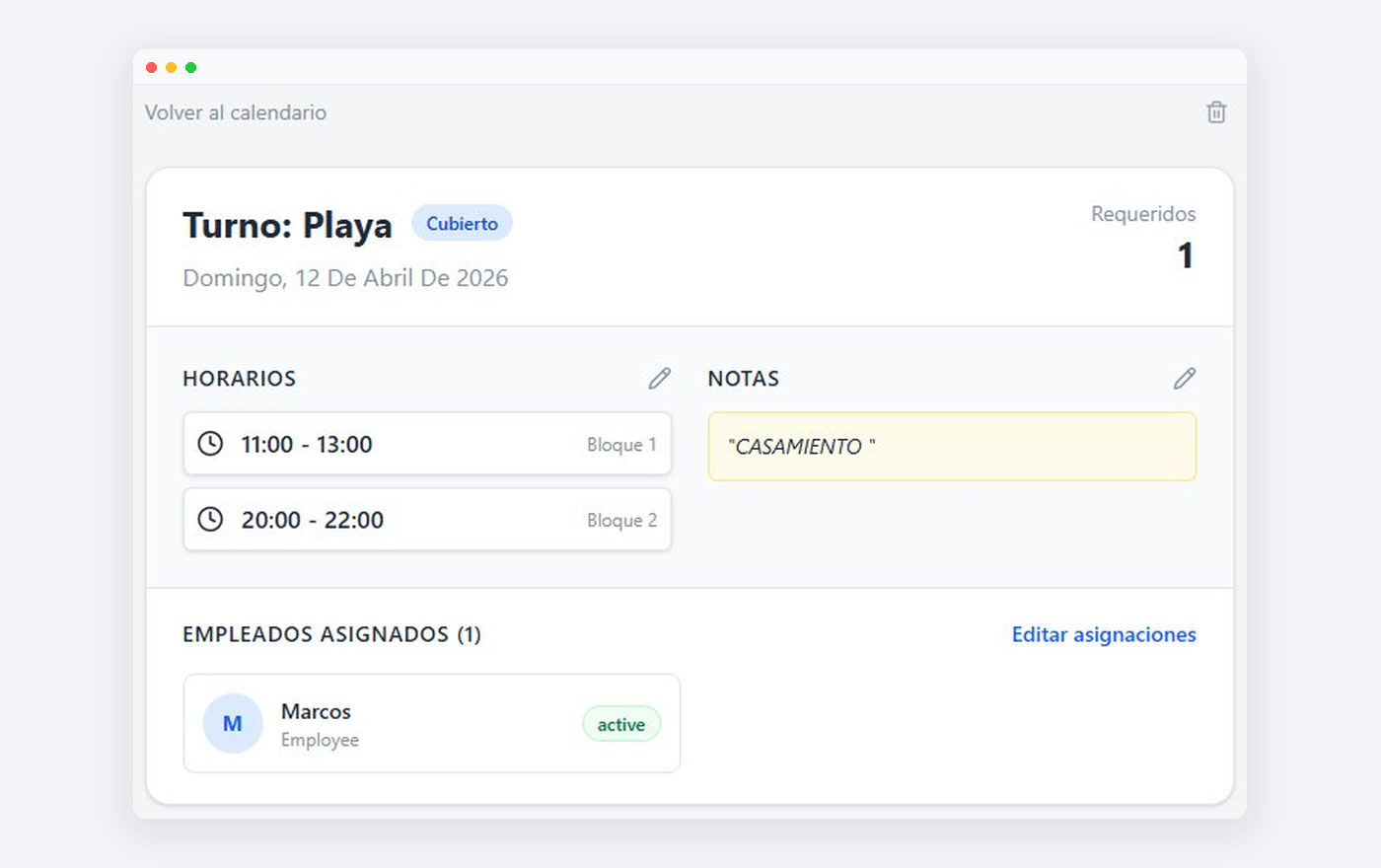This screenshot has height=868, width=1381.
Task: Click the trash icon to delete the shift
Action: point(1215,112)
